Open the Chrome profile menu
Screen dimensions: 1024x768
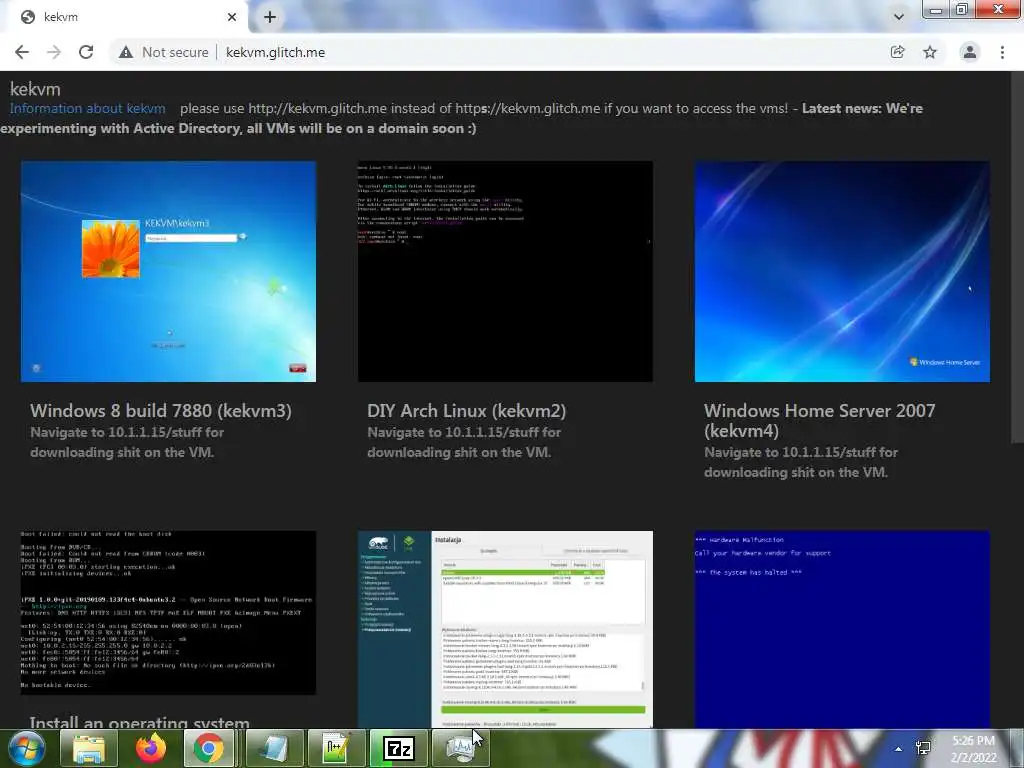(970, 52)
